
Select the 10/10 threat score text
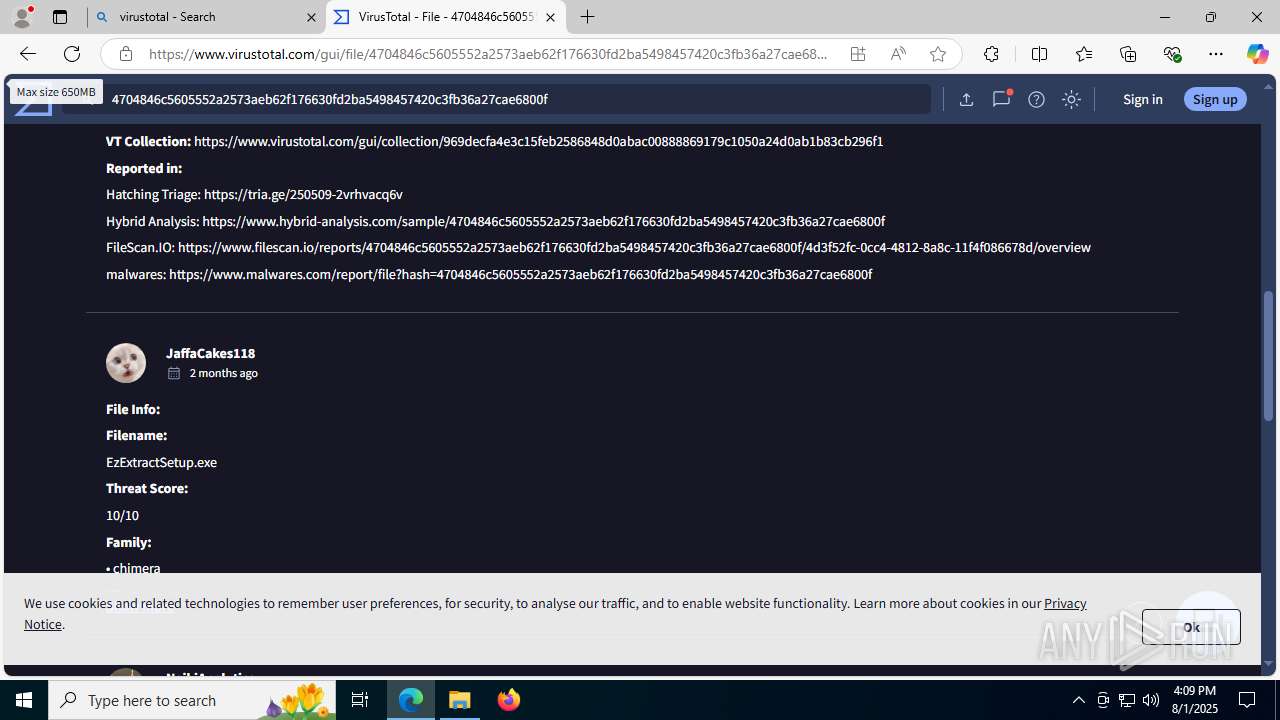(x=122, y=515)
